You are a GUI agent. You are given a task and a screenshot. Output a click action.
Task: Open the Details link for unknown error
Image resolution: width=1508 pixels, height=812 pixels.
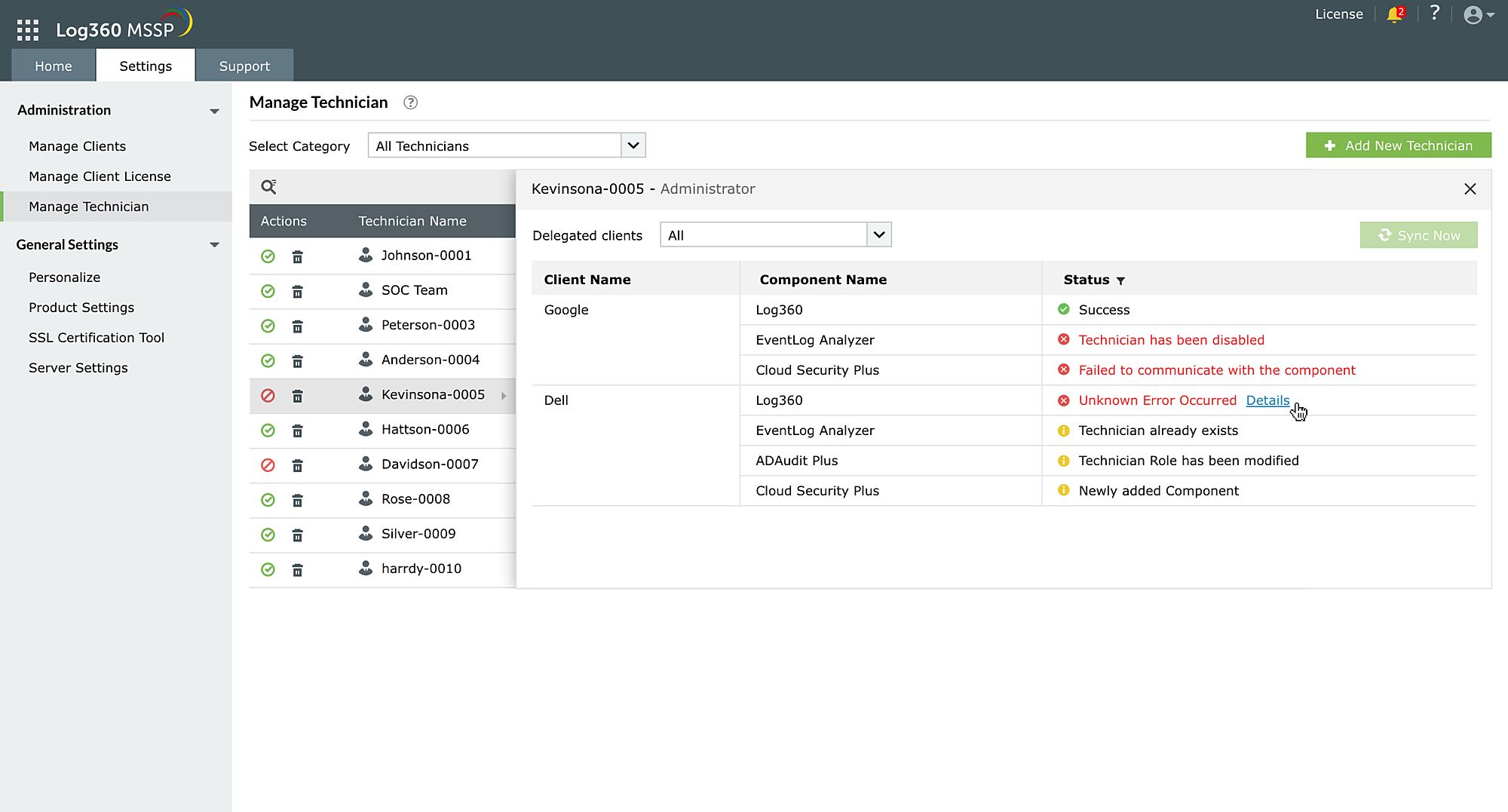tap(1267, 400)
